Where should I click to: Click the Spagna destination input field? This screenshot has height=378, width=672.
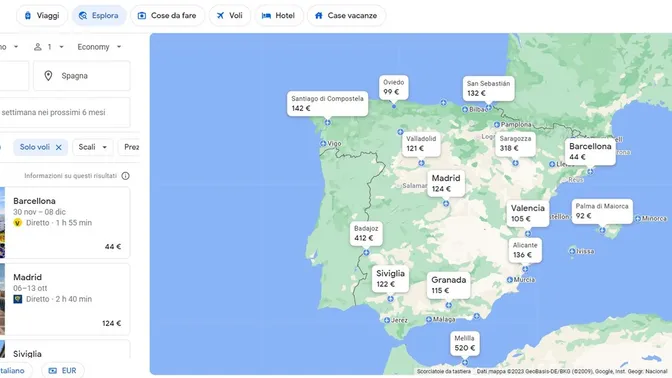[x=82, y=76]
